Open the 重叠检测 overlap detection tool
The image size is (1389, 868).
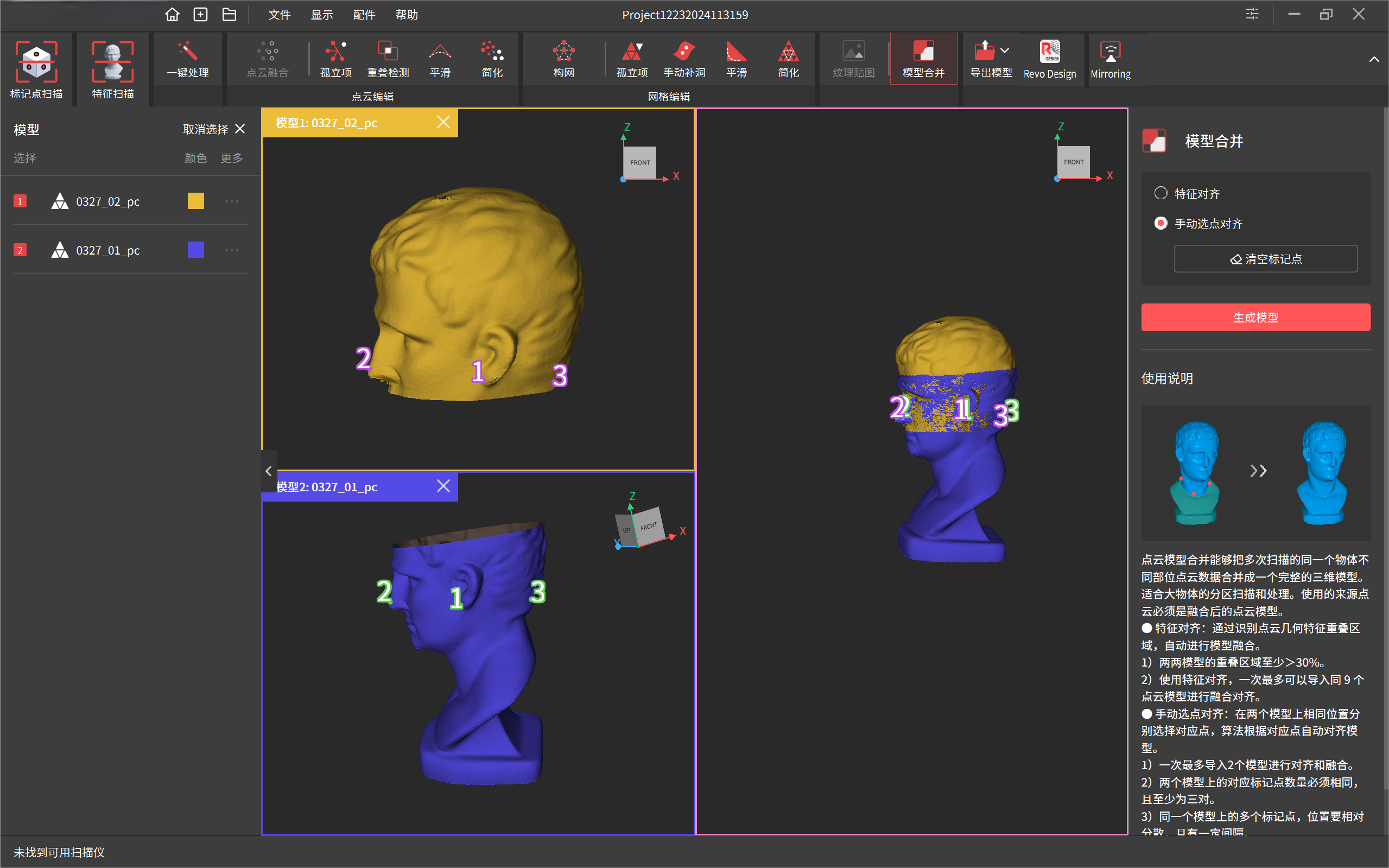click(x=388, y=59)
